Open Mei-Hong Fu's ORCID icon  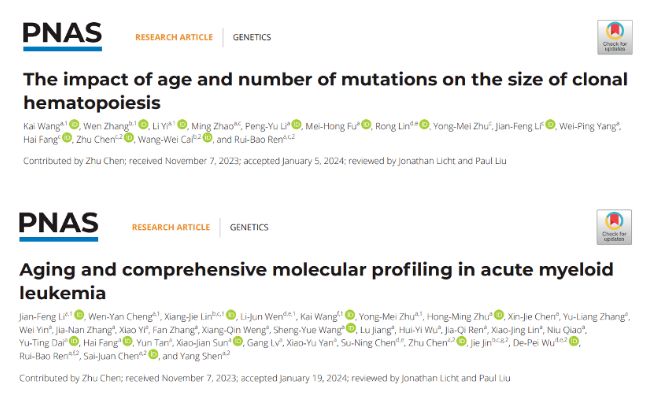pyautogui.click(x=366, y=124)
